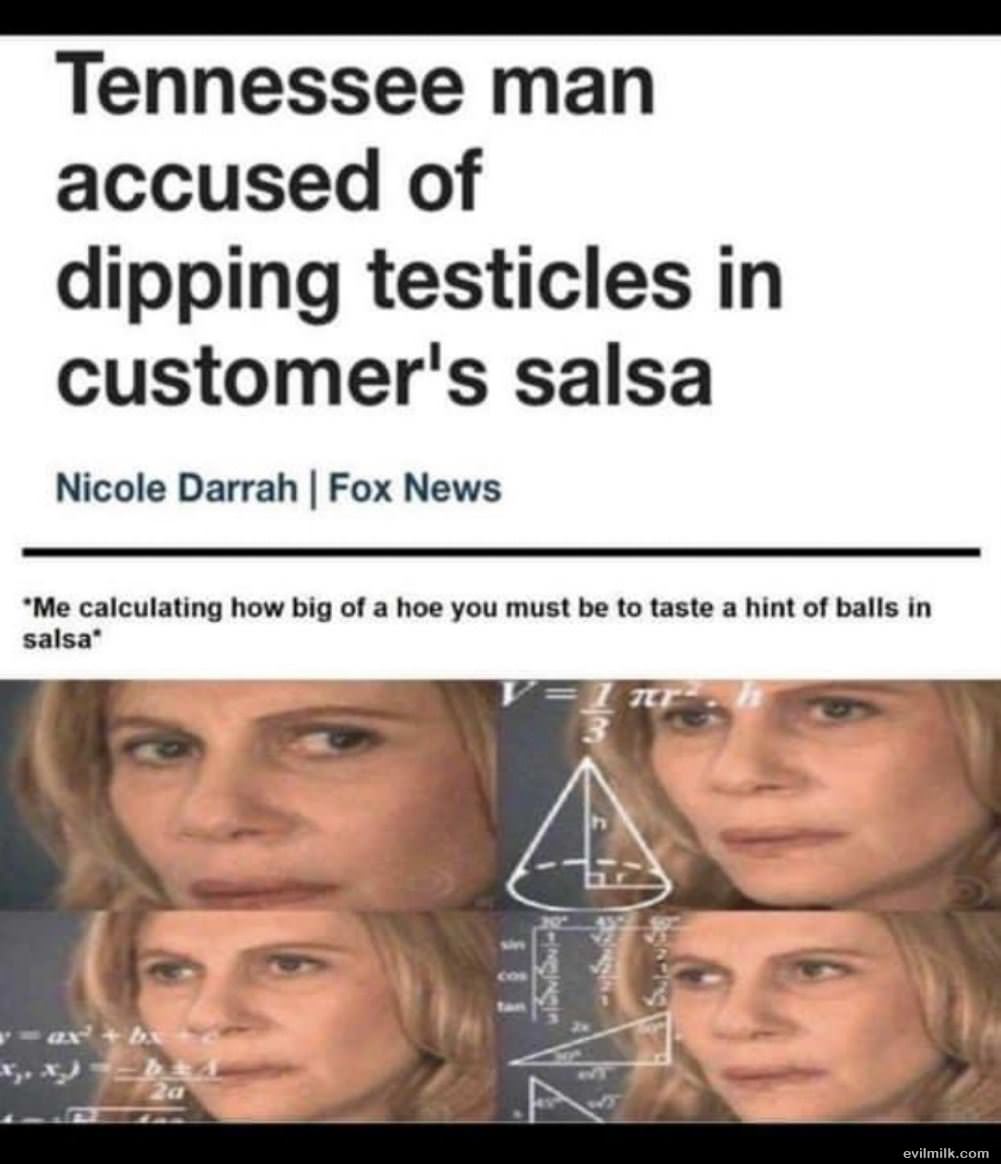Click the black divider line under byline
The height and width of the screenshot is (1164, 1001).
point(500,552)
